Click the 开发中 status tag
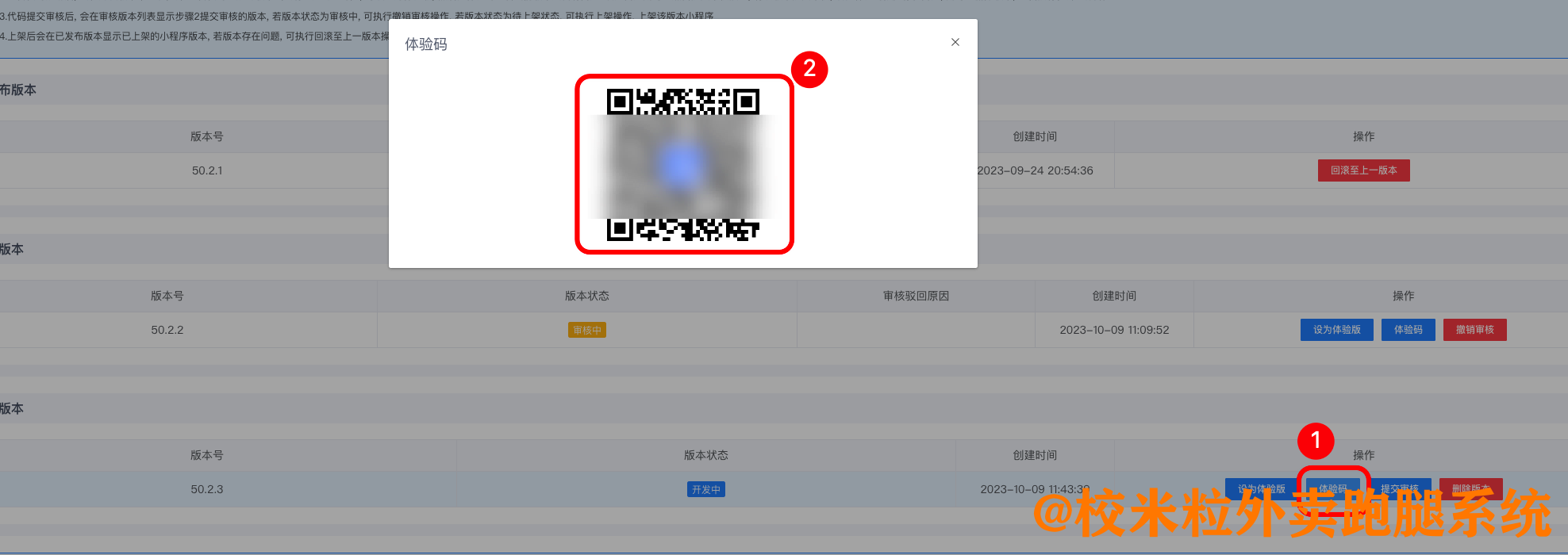The image size is (1568, 555). pos(706,489)
